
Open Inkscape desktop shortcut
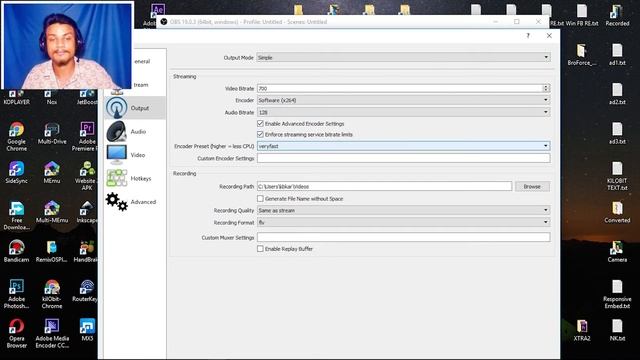pos(87,212)
